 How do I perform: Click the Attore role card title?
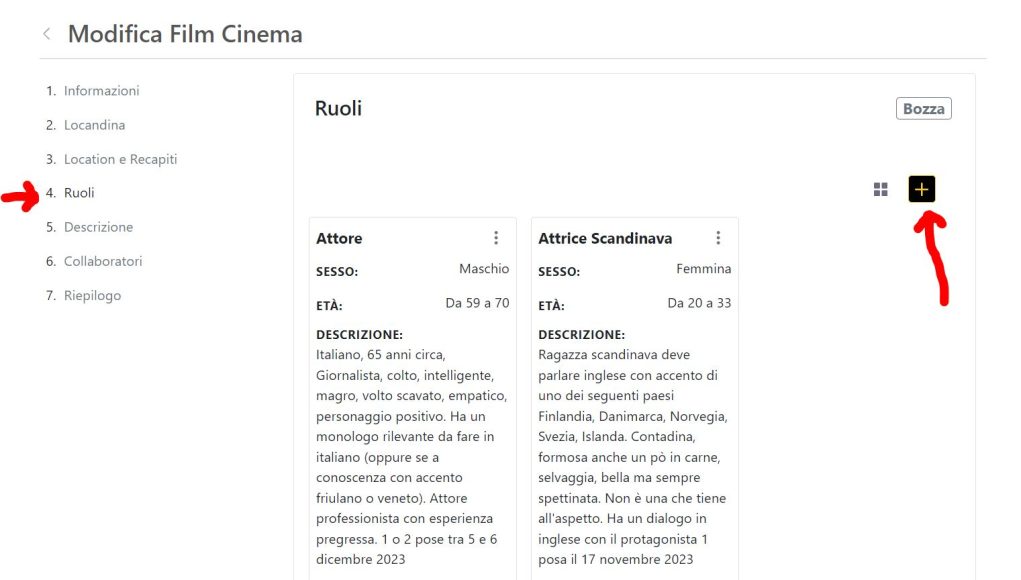click(339, 238)
